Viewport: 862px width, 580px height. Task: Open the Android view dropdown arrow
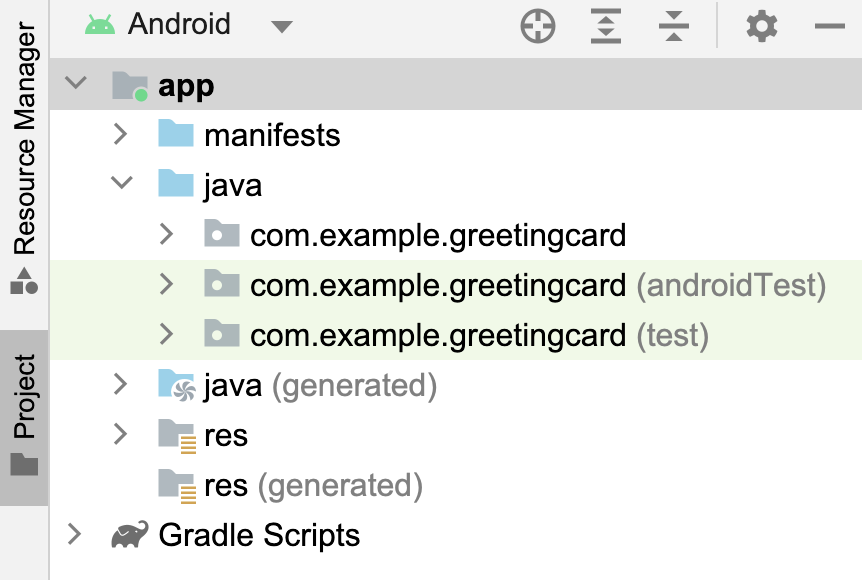[282, 27]
